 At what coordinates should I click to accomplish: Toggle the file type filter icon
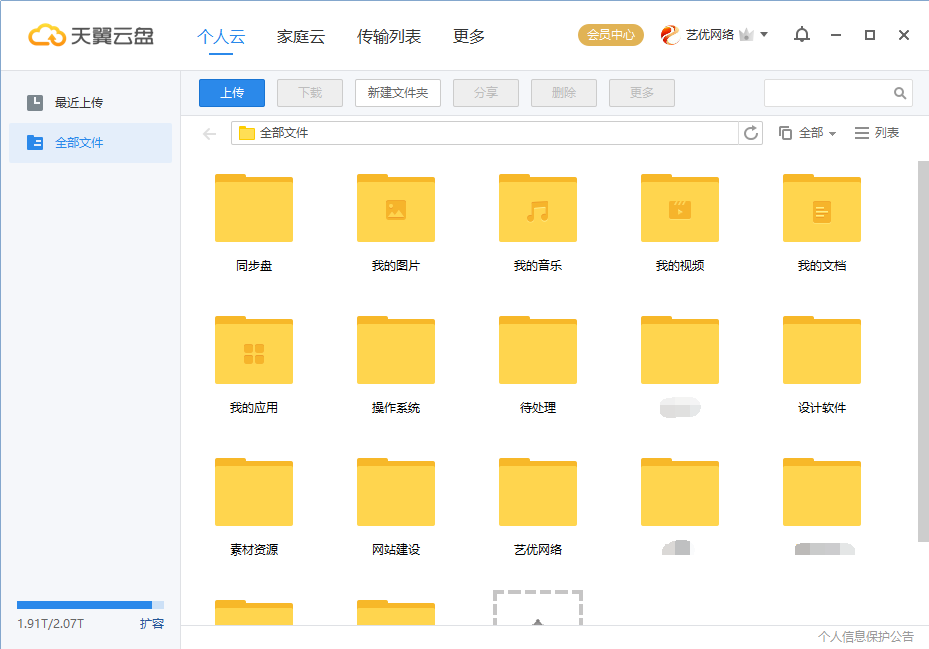pos(786,132)
